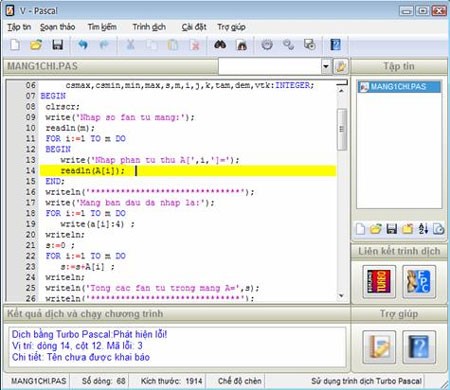Expand the dropdown arrow beside the file name bar
The image size is (450, 390).
coord(326,66)
